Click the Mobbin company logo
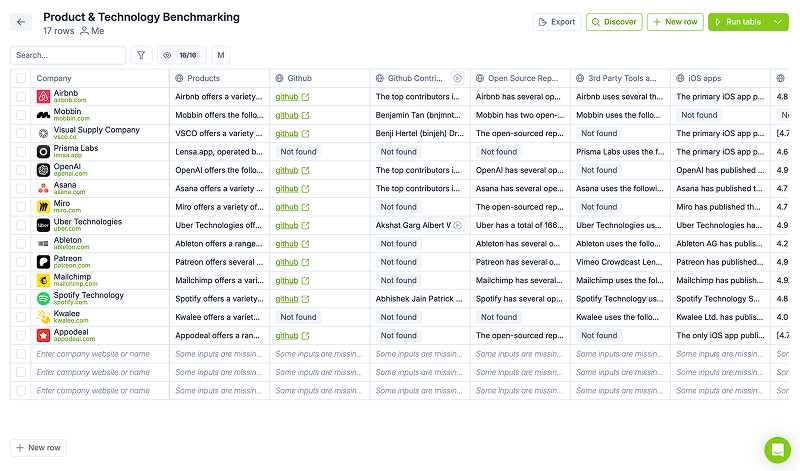The height and width of the screenshot is (471, 800). 43,115
